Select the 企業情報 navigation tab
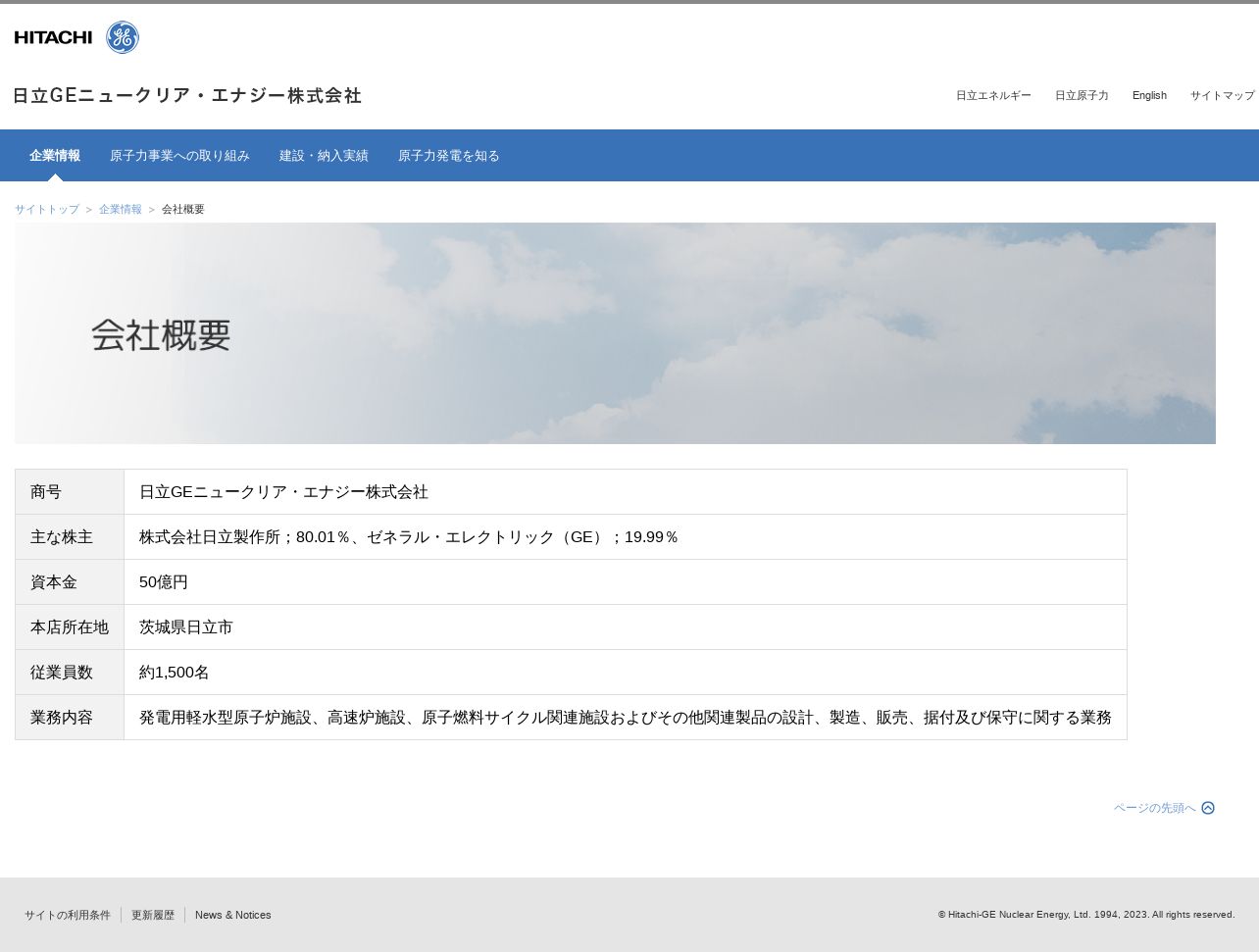Screen dimensions: 1259x952 (x=55, y=156)
